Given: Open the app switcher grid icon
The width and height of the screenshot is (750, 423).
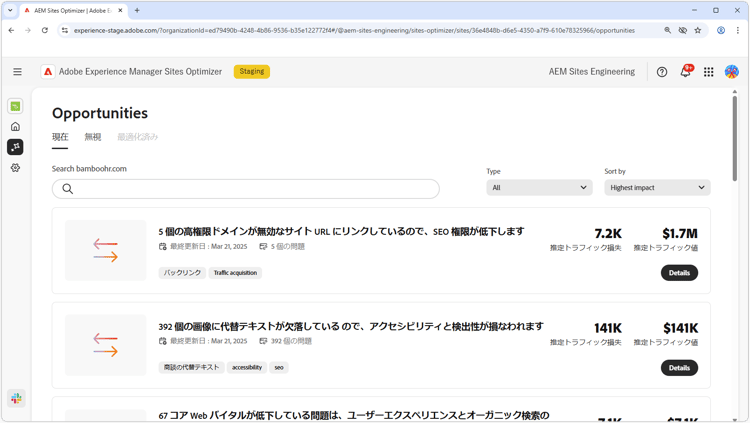Looking at the screenshot, I should (x=708, y=72).
